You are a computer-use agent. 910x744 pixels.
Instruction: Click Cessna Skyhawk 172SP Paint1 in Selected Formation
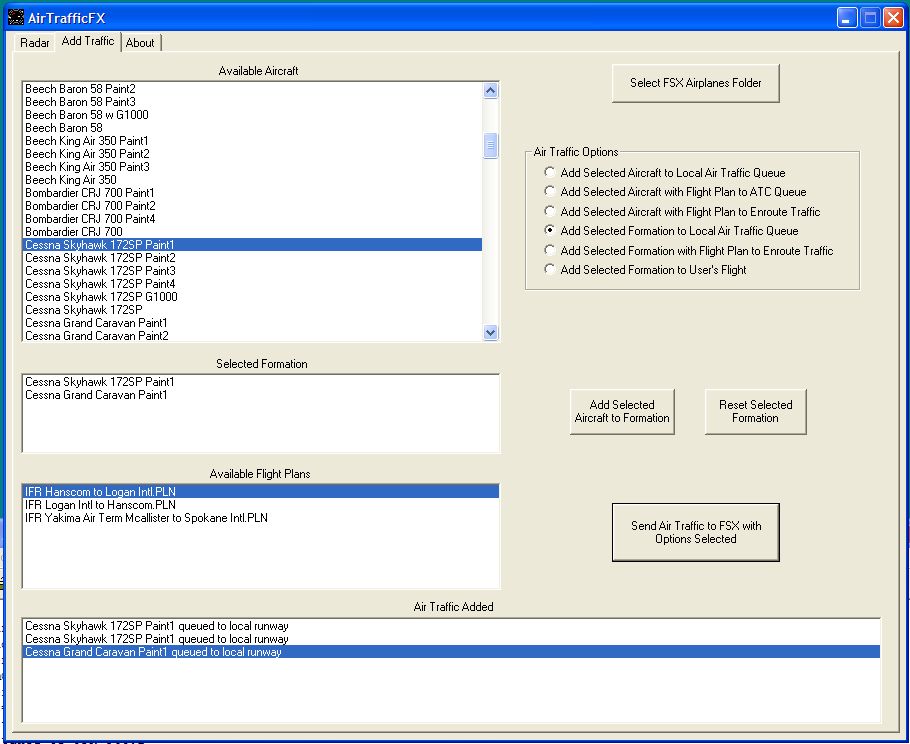pos(261,382)
